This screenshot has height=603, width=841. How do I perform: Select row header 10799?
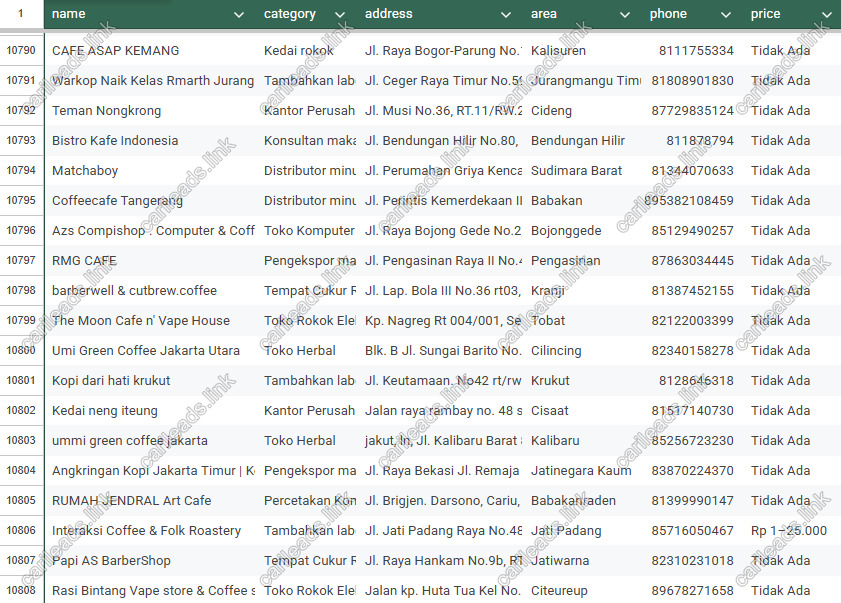(21, 320)
